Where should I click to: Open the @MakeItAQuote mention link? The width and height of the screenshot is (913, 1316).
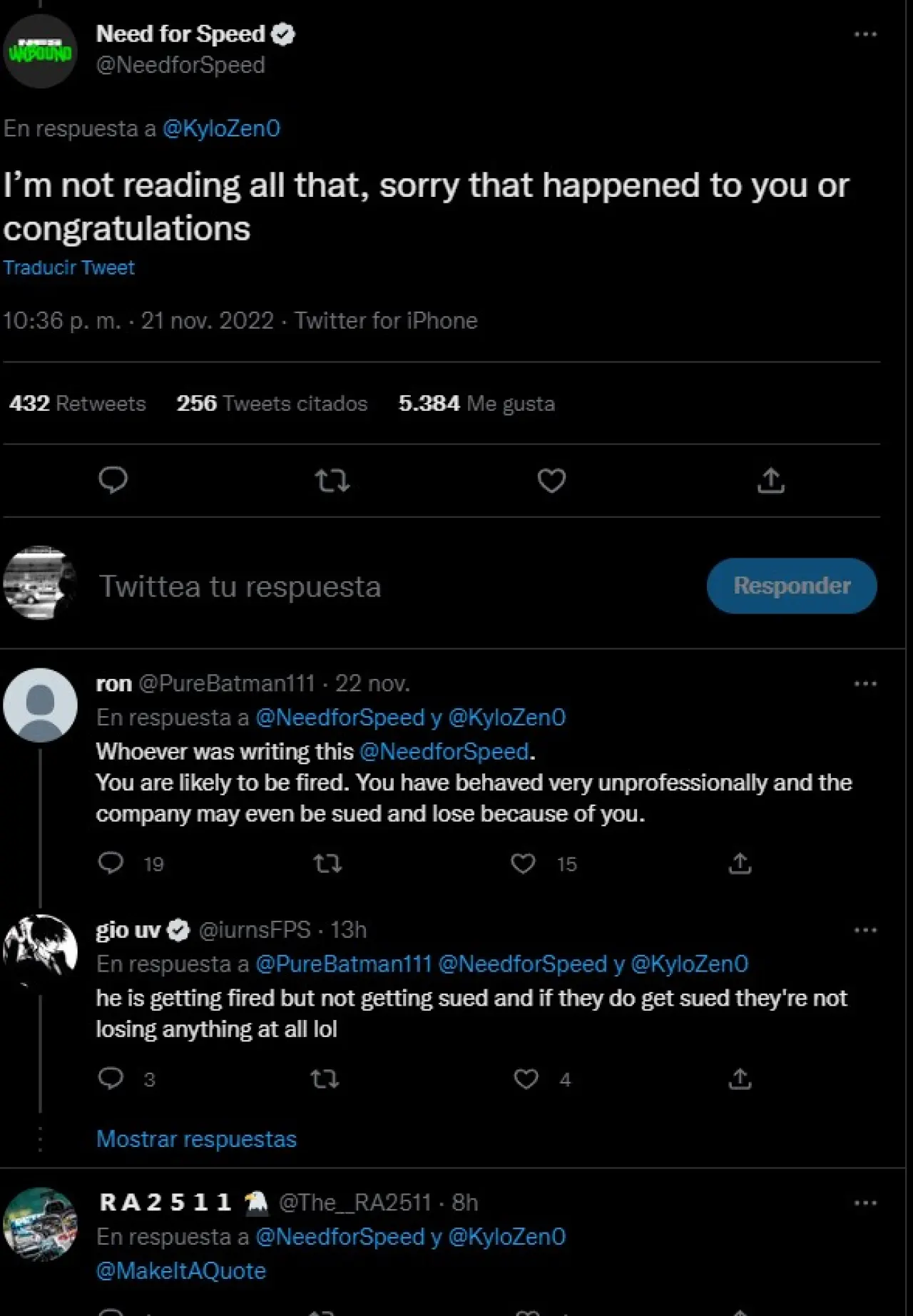click(x=181, y=1271)
